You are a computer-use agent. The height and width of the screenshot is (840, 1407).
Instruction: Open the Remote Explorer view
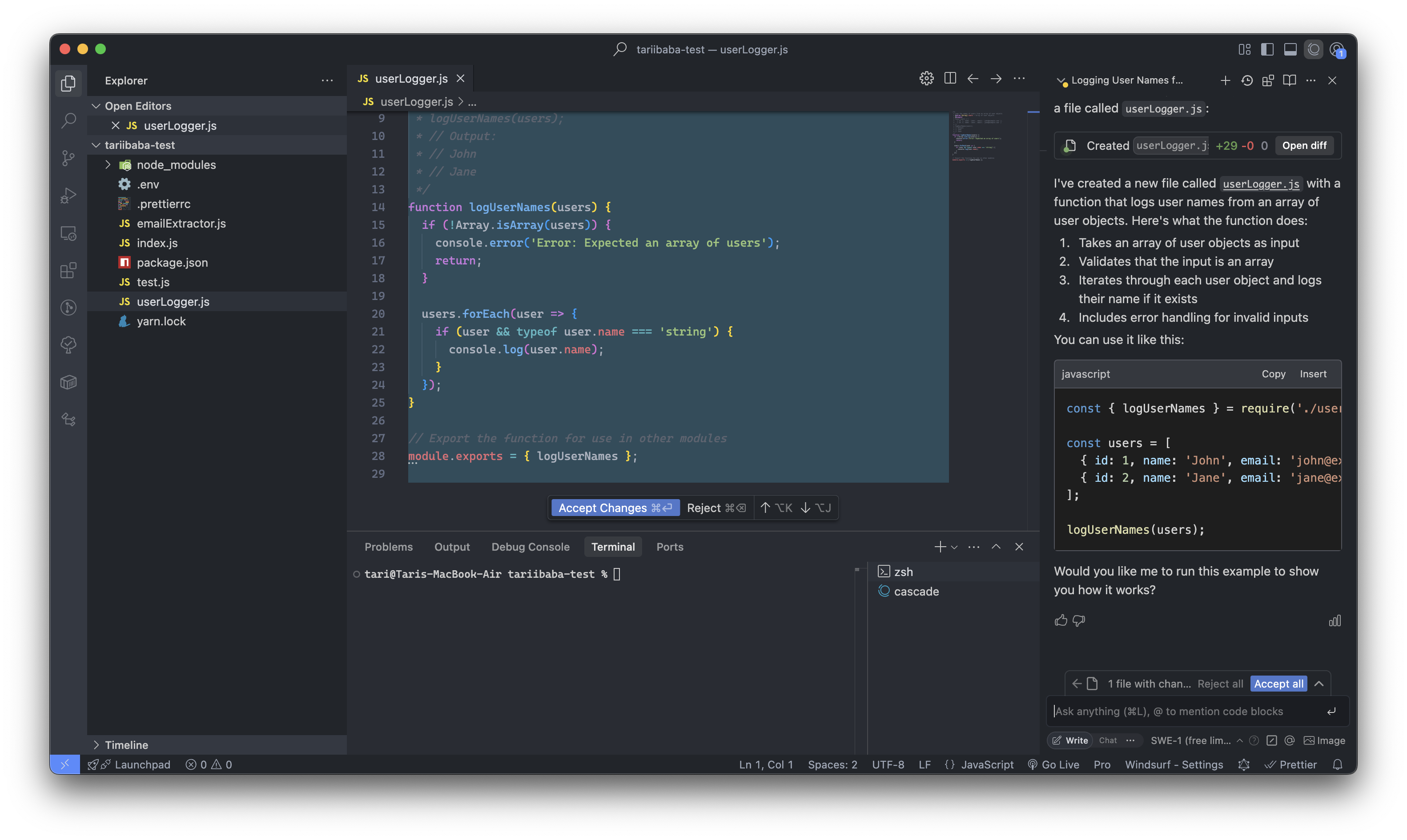pos(68,232)
